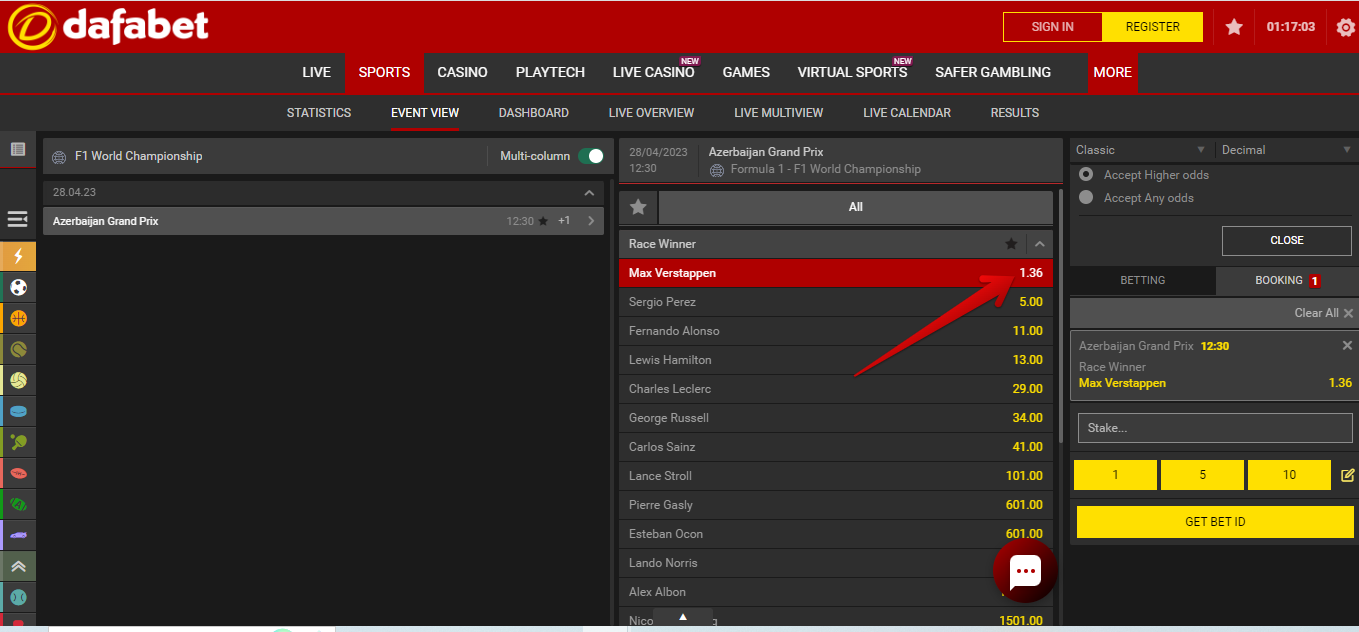Screen dimensions: 1359x632
Task: Click the REGISTER button
Action: point(1152,27)
